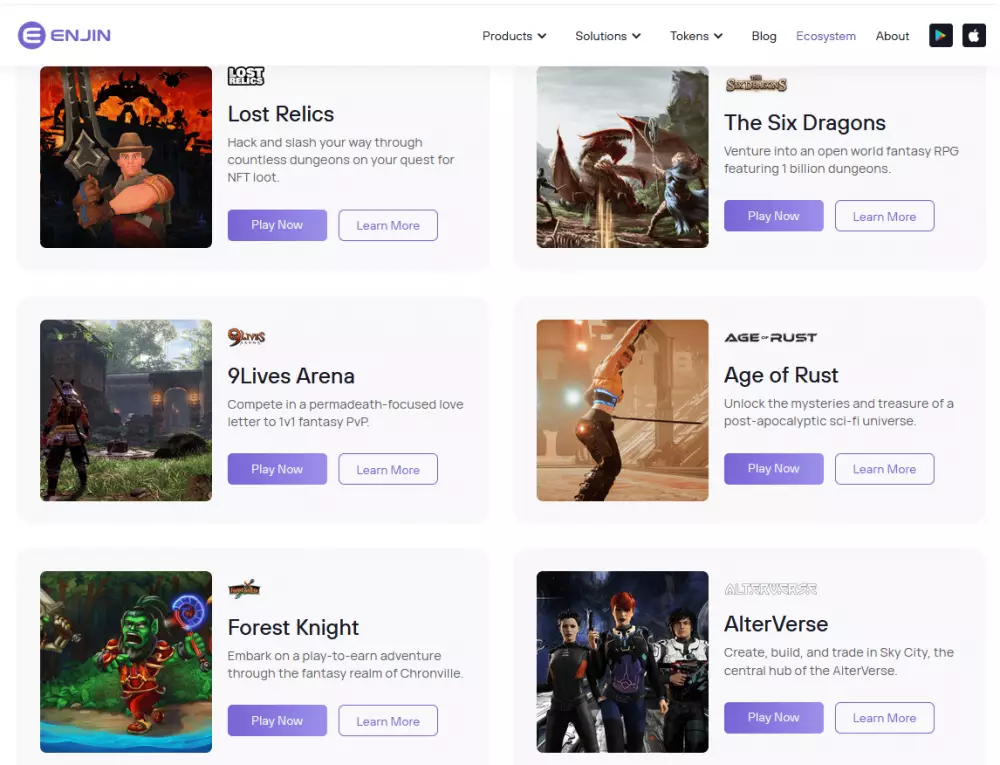Click the AlterVerse logo icon
Image resolution: width=1000 pixels, height=765 pixels.
[770, 589]
